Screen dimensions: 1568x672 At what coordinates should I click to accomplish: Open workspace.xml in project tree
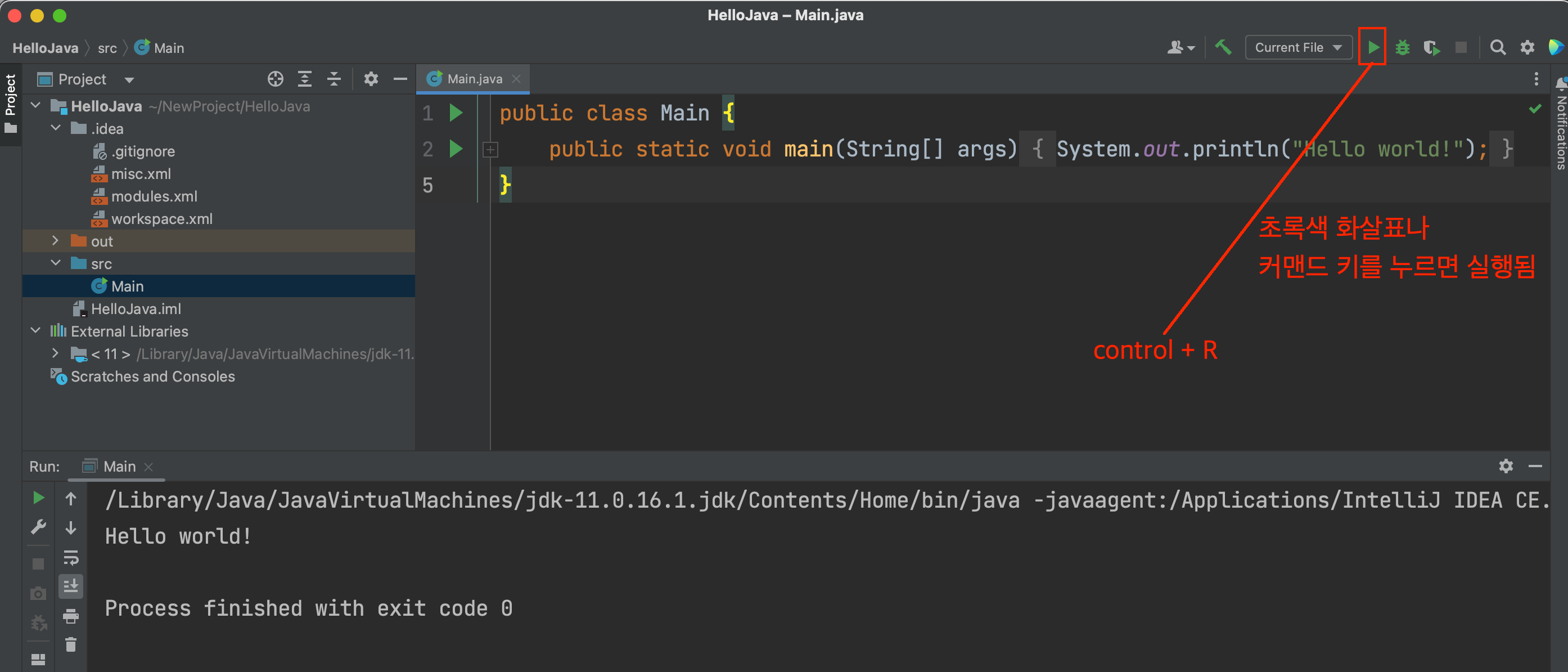[x=161, y=218]
